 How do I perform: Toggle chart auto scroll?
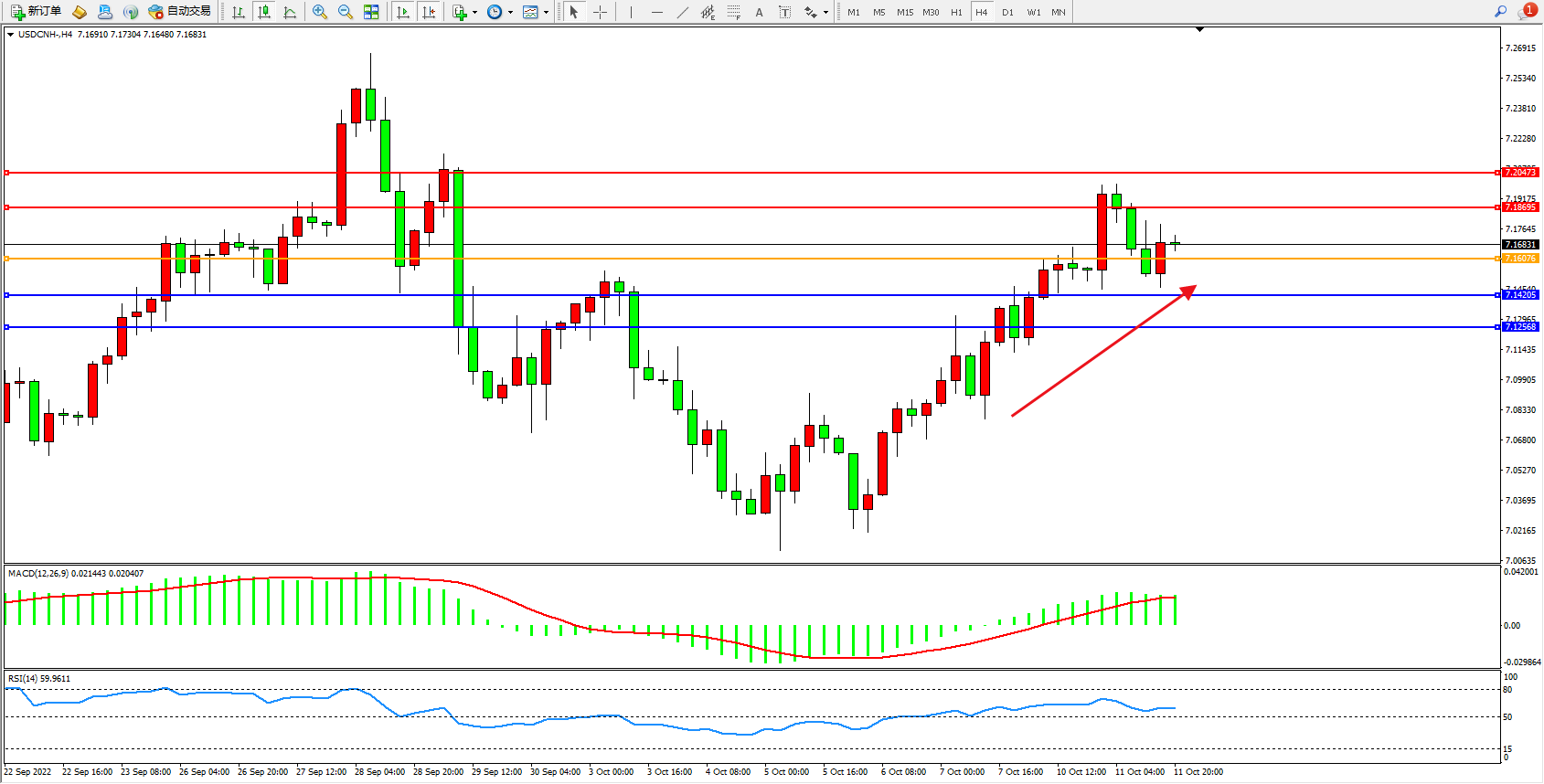[x=402, y=12]
